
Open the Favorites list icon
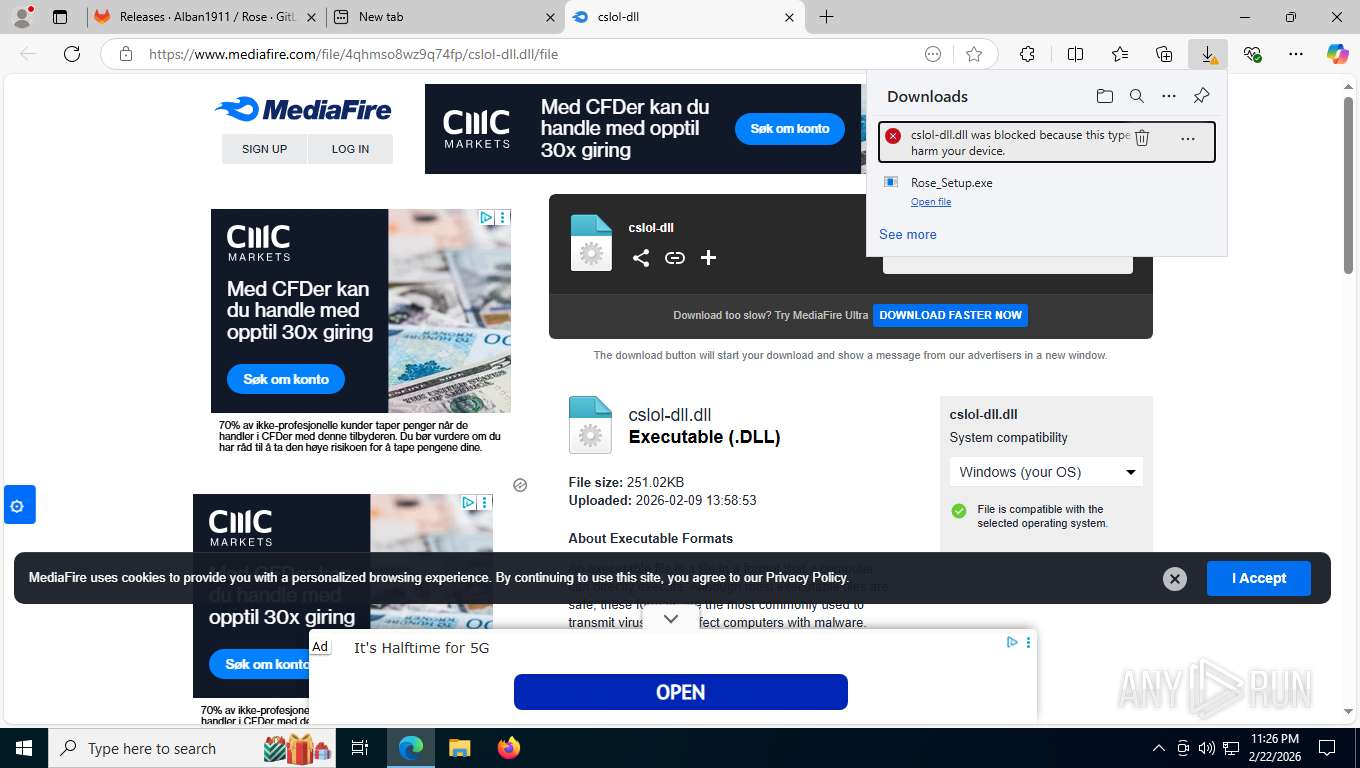1120,54
